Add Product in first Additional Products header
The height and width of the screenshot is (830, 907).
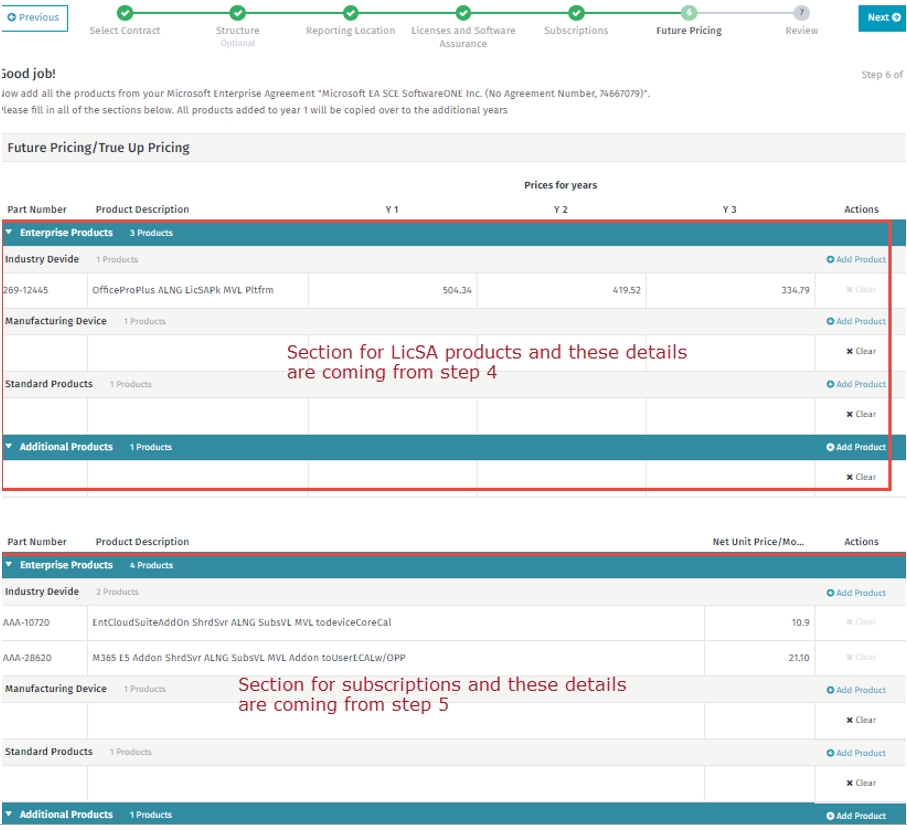tap(856, 447)
